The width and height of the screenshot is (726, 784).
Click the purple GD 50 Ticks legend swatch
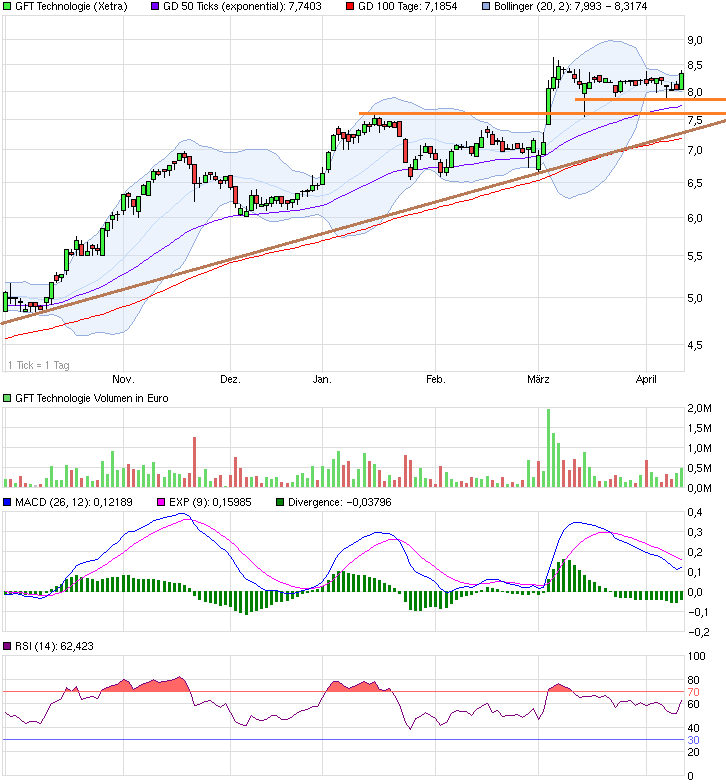pos(154,6)
